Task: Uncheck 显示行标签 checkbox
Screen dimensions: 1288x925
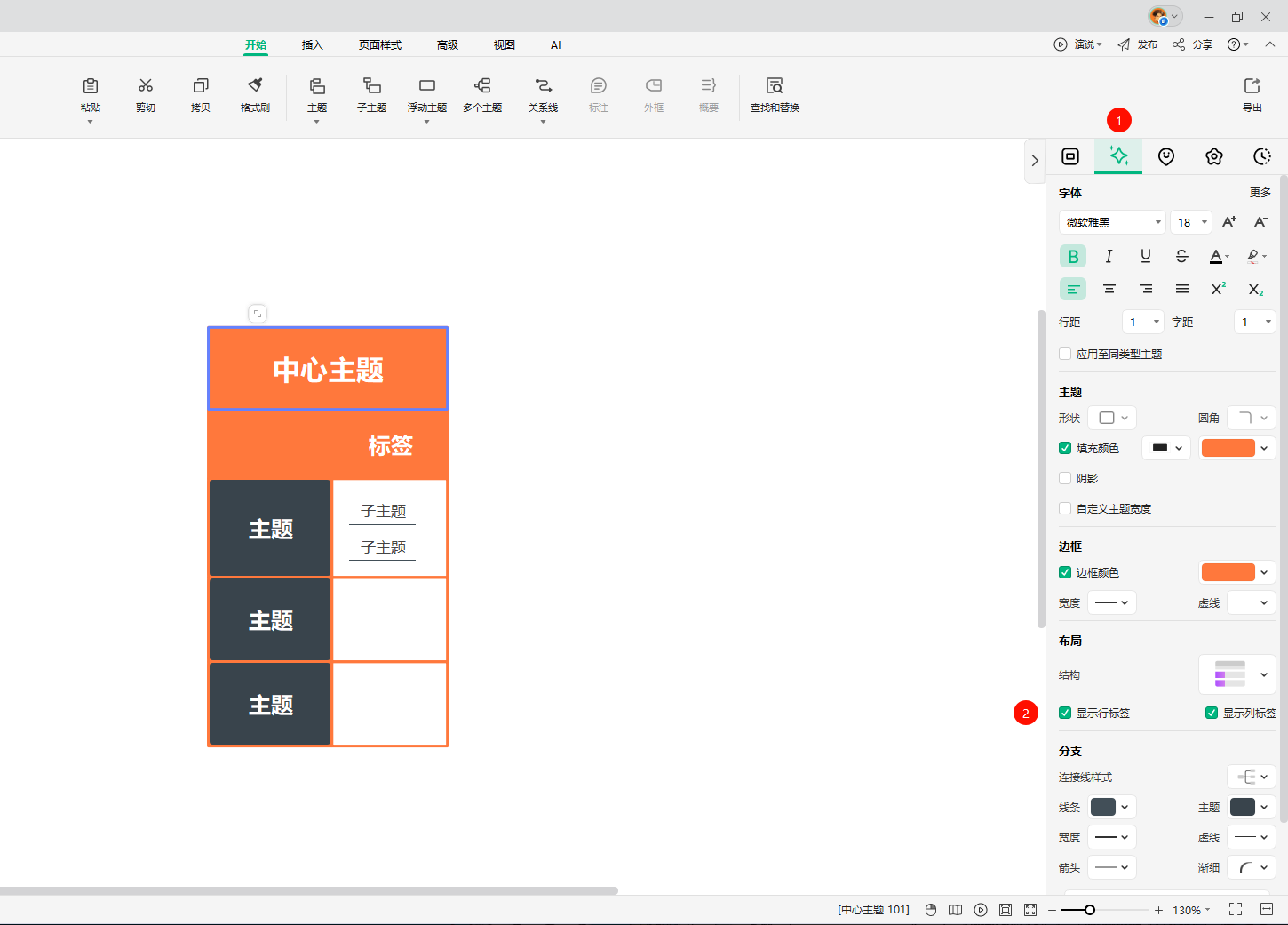Action: pyautogui.click(x=1065, y=713)
